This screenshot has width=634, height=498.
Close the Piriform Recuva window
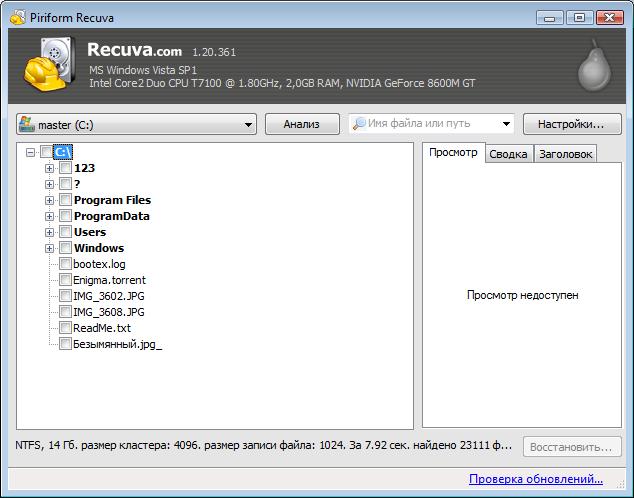point(606,17)
